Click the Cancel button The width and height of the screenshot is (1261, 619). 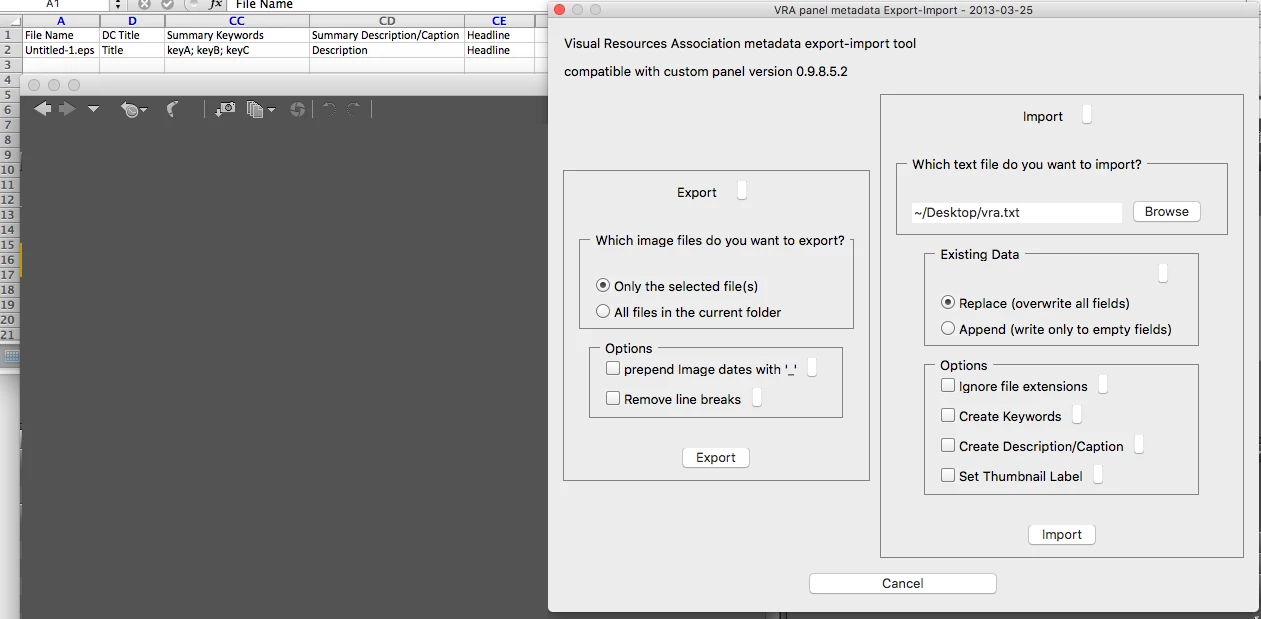[903, 583]
